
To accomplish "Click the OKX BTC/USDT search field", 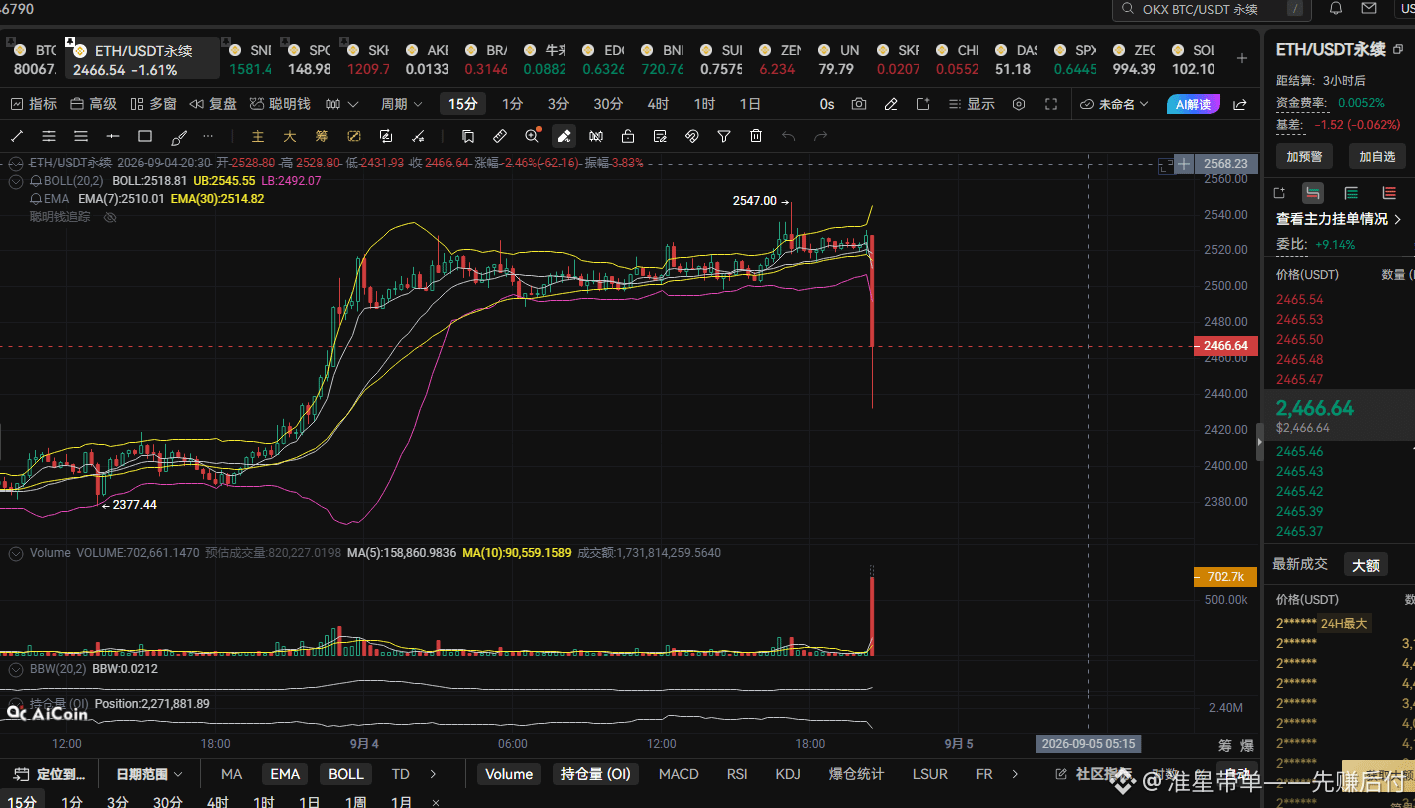I will (x=1212, y=9).
